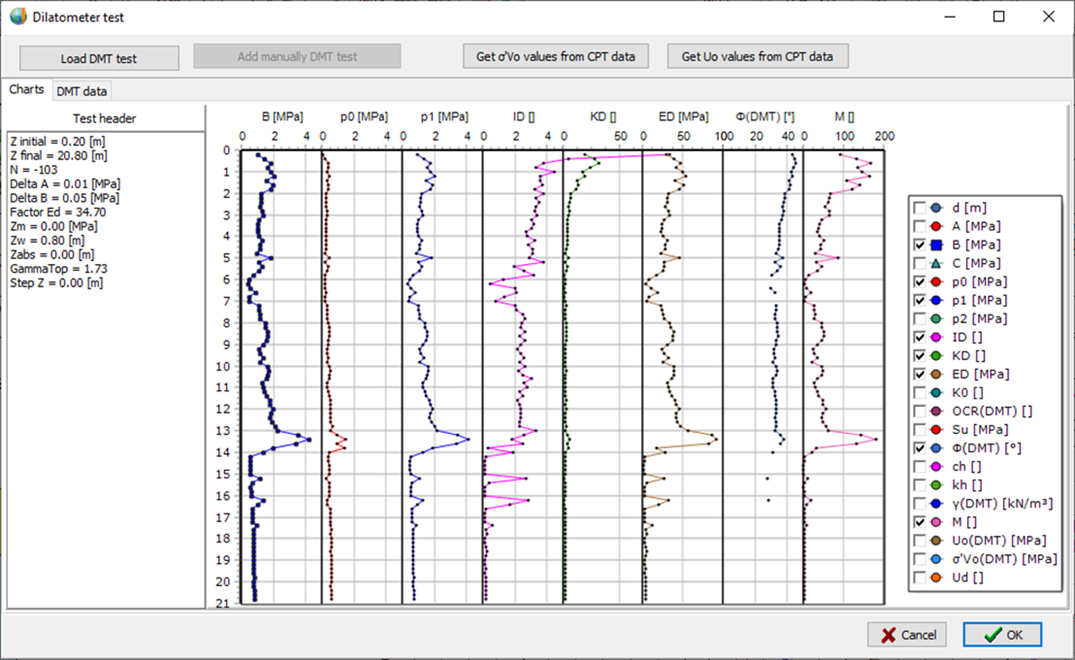Click the B [MPa] chart title
This screenshot has width=1075, height=660.
click(x=282, y=117)
